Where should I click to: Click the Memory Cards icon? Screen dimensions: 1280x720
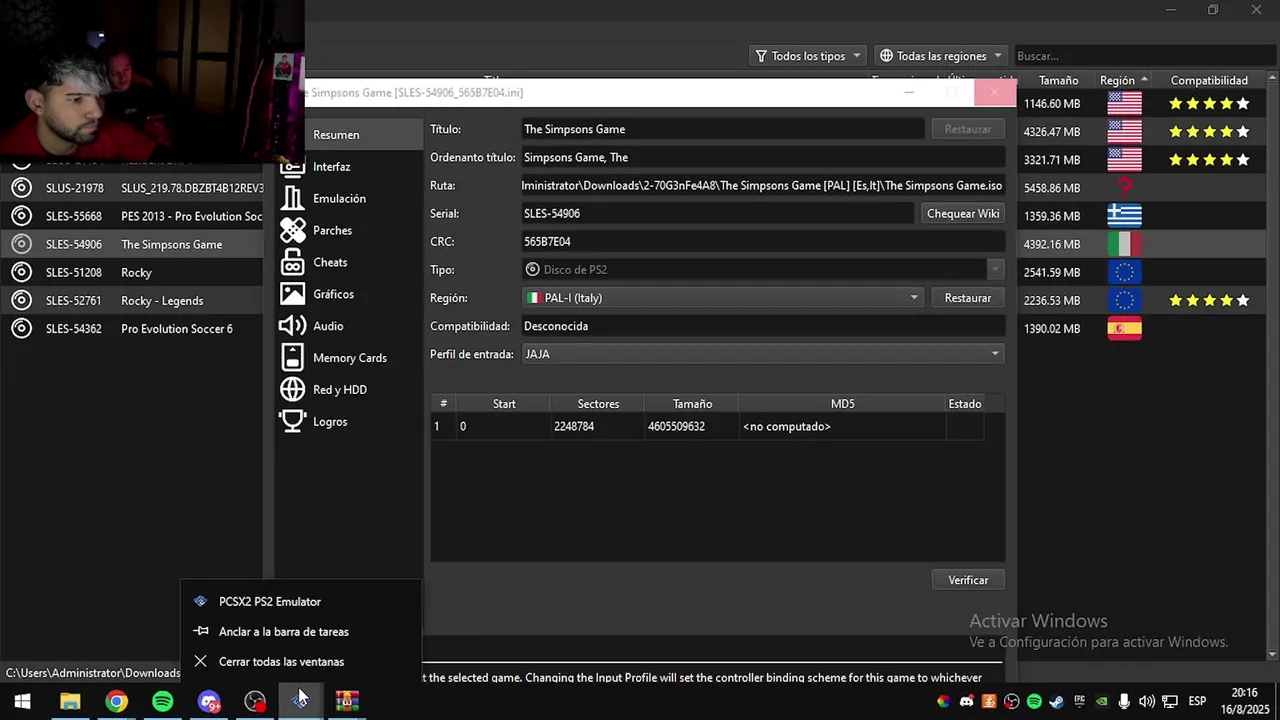click(x=293, y=358)
